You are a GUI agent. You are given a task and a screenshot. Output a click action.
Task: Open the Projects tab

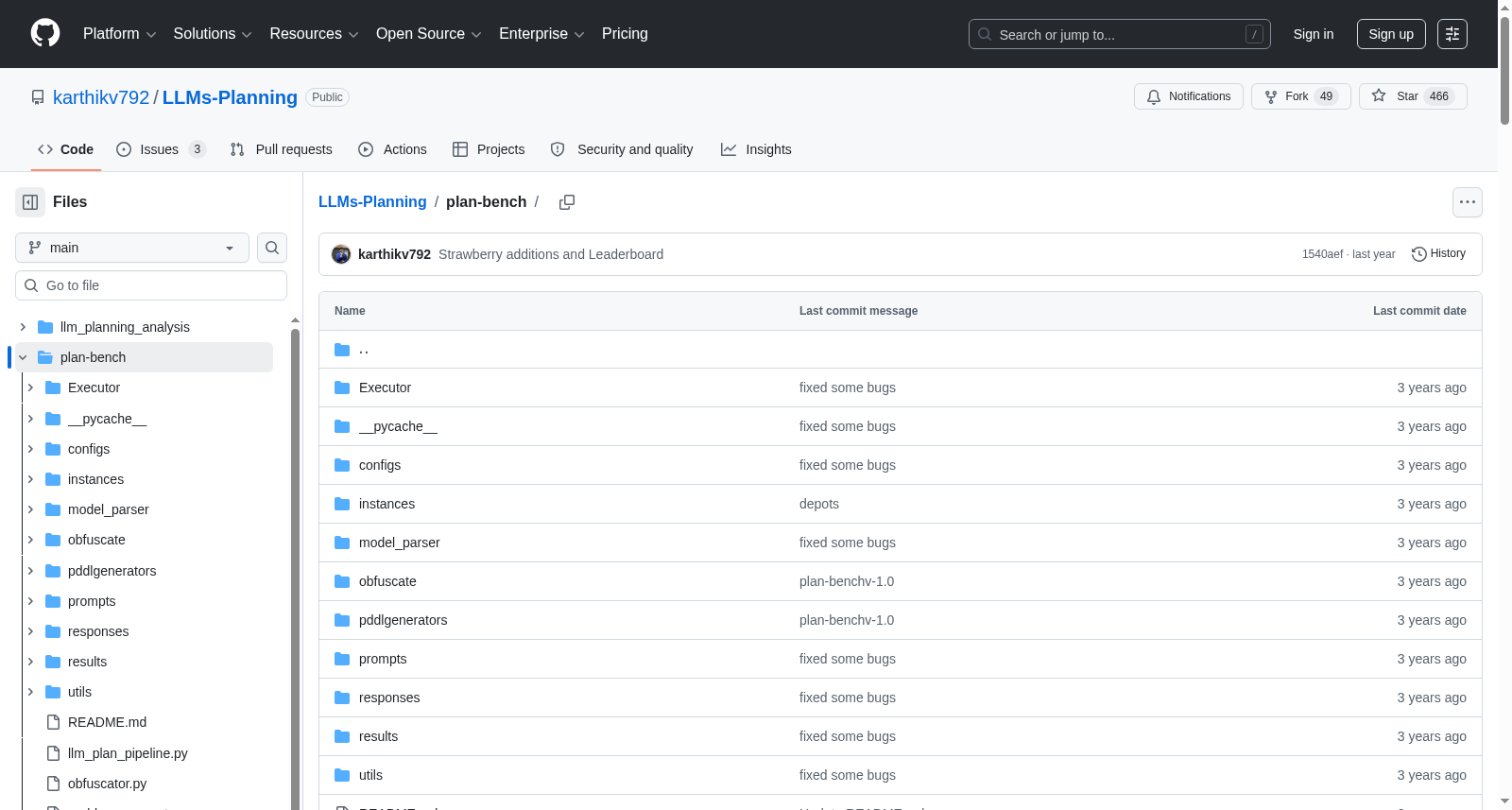(x=489, y=149)
